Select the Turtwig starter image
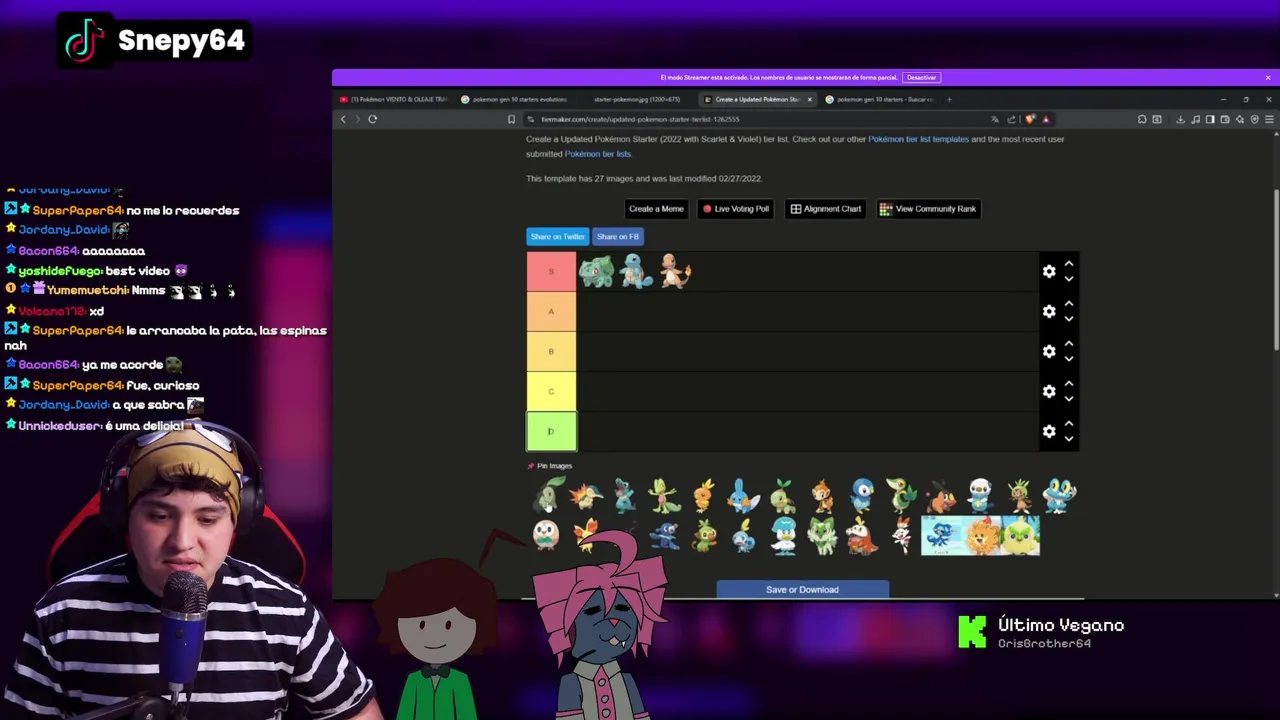Screen dimensions: 1280x720 click(783, 495)
